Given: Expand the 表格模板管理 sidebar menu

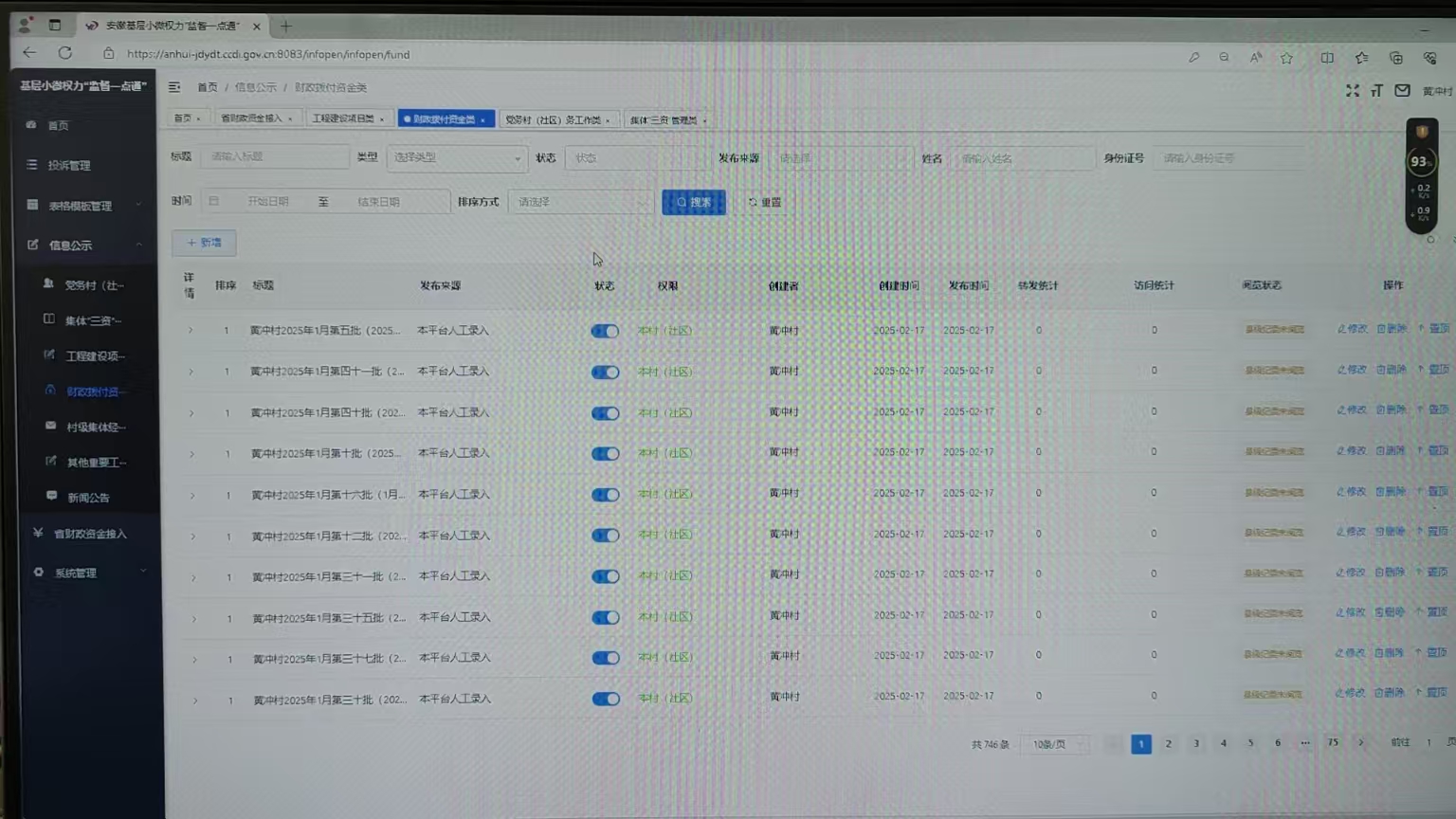Looking at the screenshot, I should pyautogui.click(x=85, y=205).
